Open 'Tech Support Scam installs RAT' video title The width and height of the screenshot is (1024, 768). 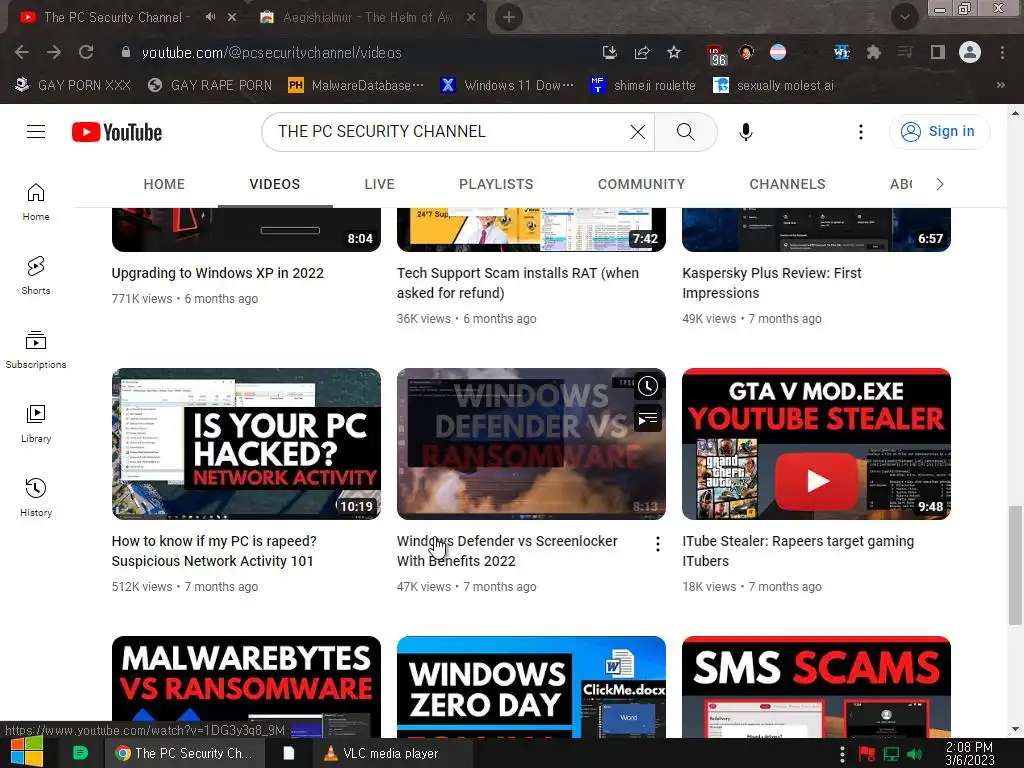pos(518,283)
